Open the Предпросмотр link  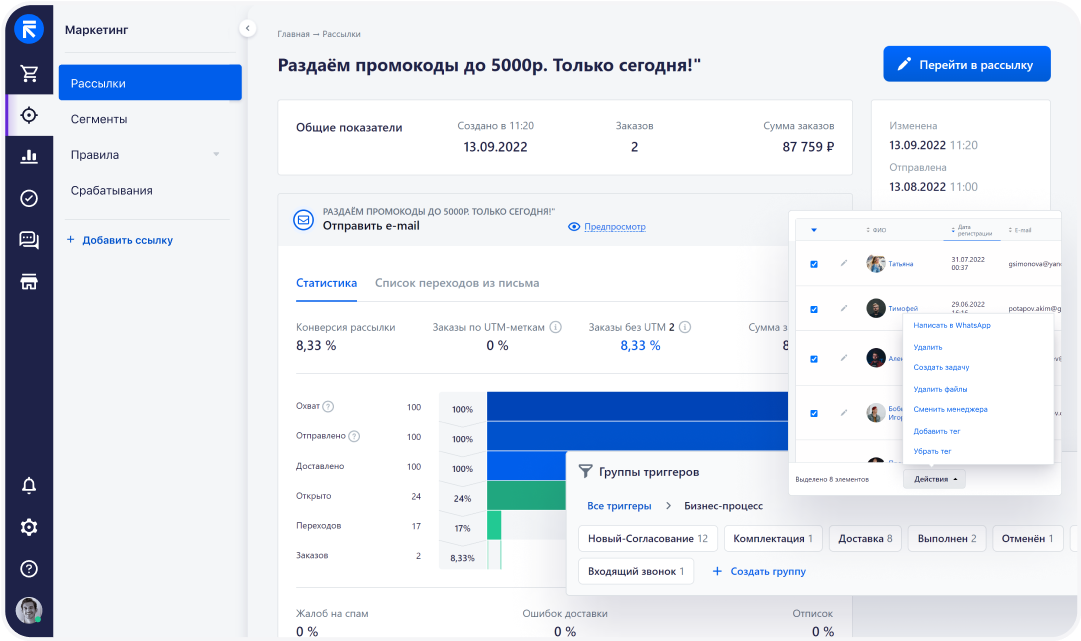[x=615, y=227]
